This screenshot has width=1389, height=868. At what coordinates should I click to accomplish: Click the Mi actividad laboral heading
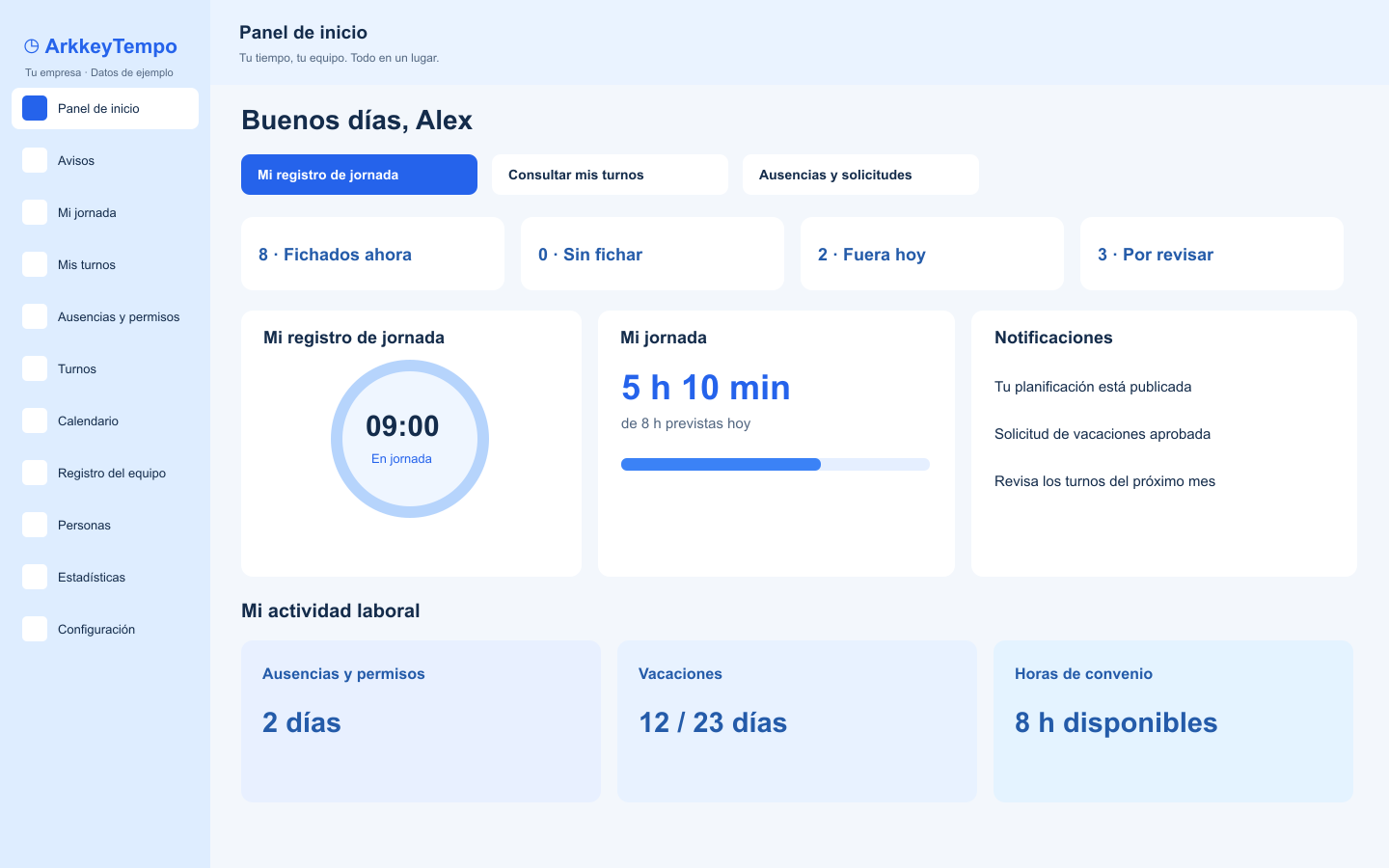coord(331,610)
